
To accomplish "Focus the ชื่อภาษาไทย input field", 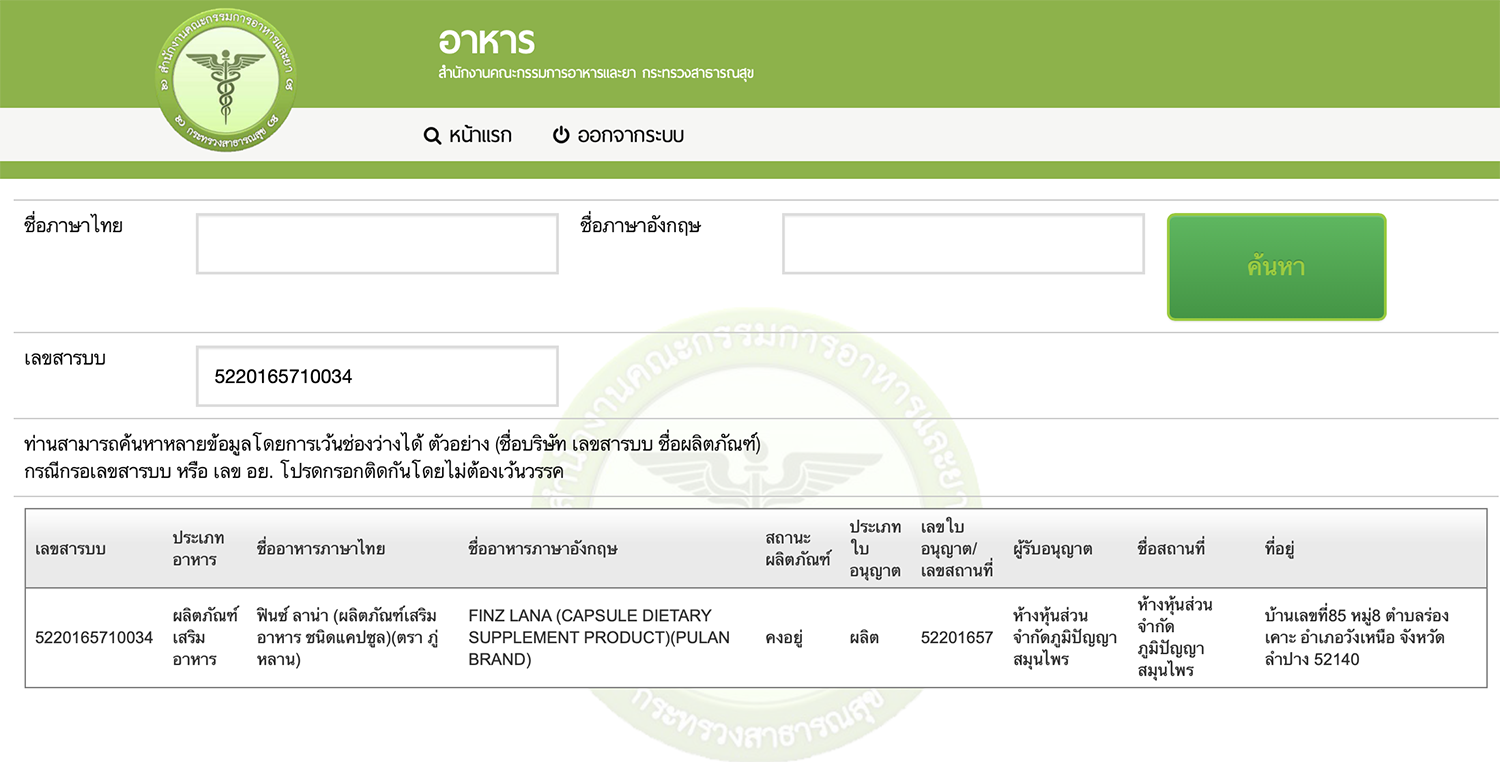I will click(377, 244).
